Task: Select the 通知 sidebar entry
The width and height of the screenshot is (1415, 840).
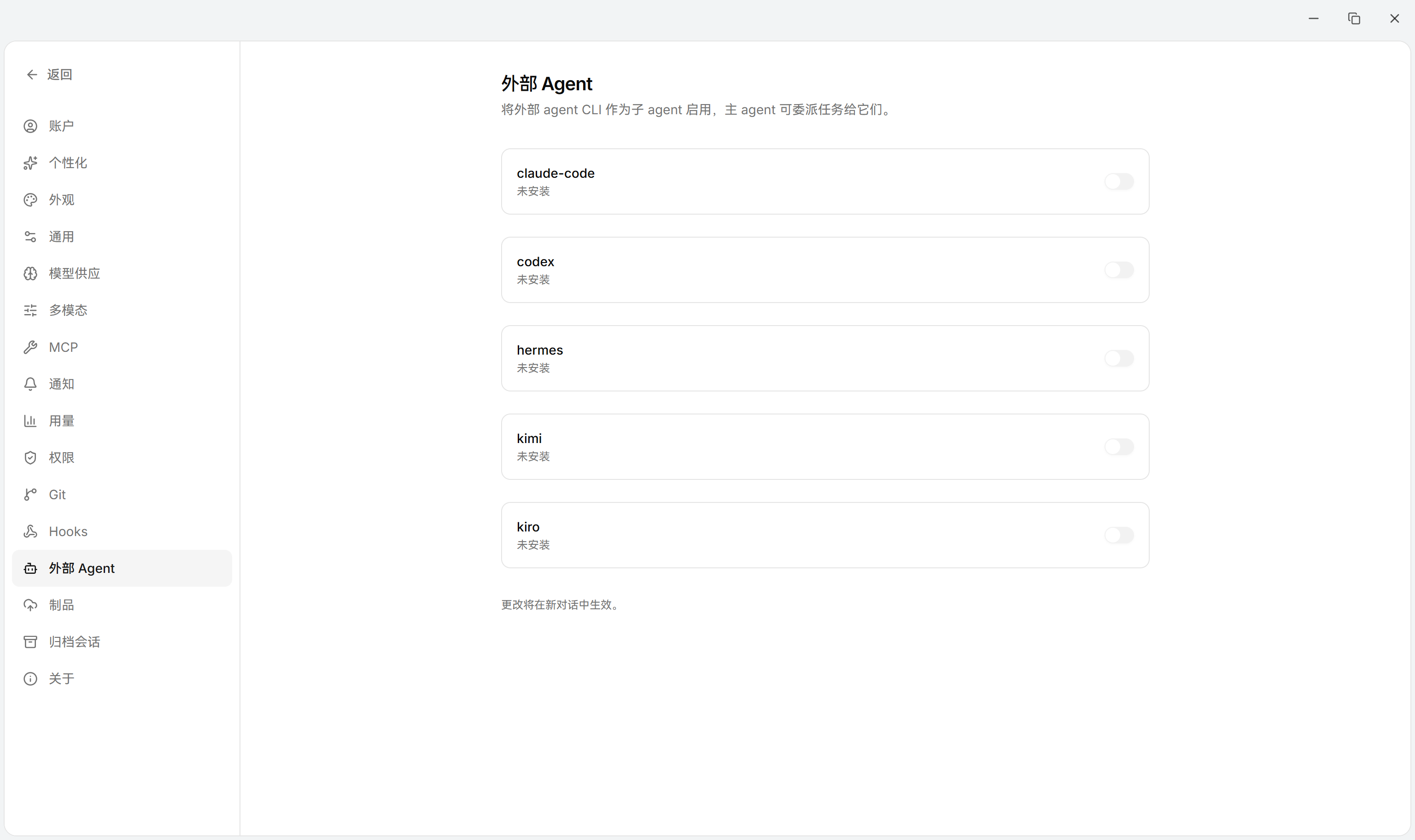Action: (x=122, y=384)
